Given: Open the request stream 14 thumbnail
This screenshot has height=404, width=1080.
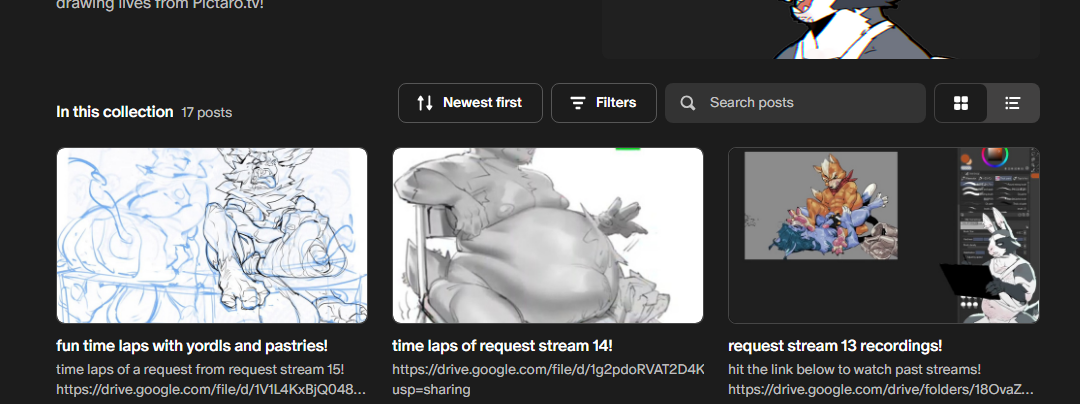Looking at the screenshot, I should (548, 235).
